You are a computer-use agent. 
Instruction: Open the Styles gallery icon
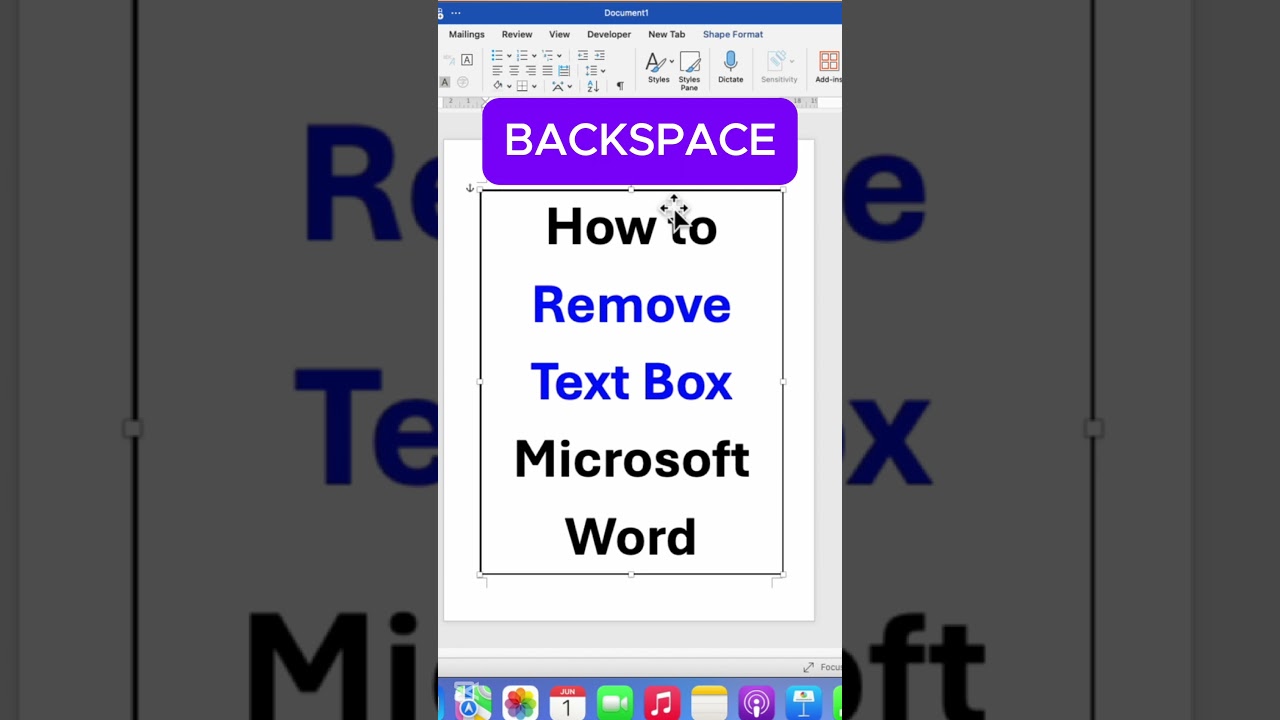[x=655, y=63]
